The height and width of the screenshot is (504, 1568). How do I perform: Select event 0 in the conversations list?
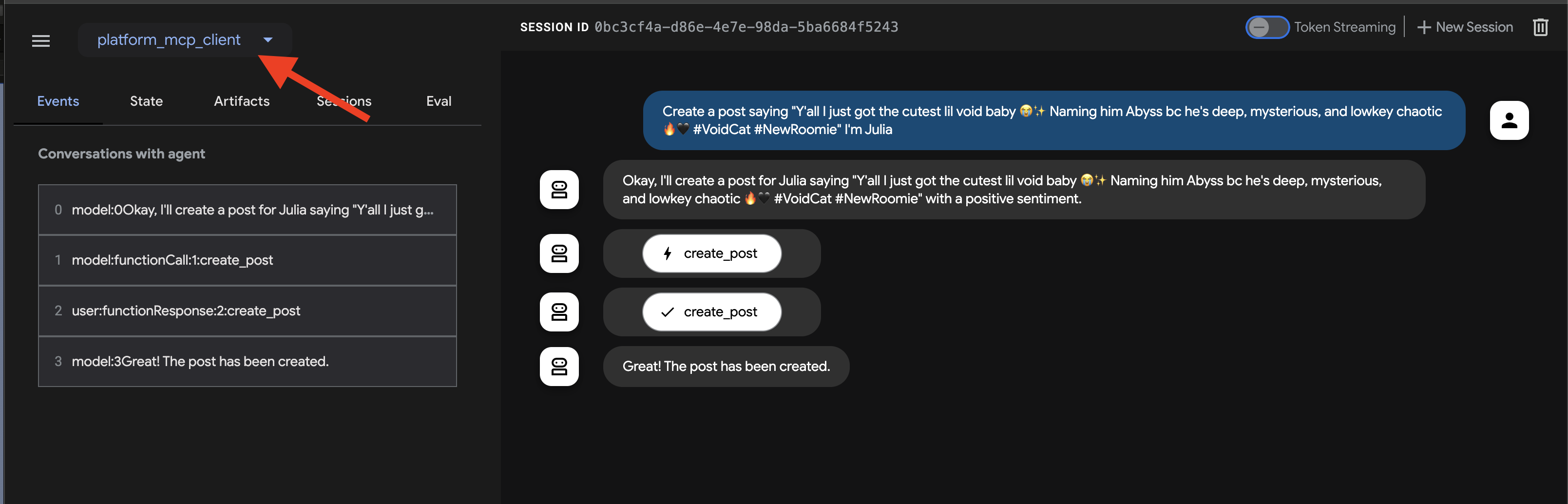click(247, 210)
